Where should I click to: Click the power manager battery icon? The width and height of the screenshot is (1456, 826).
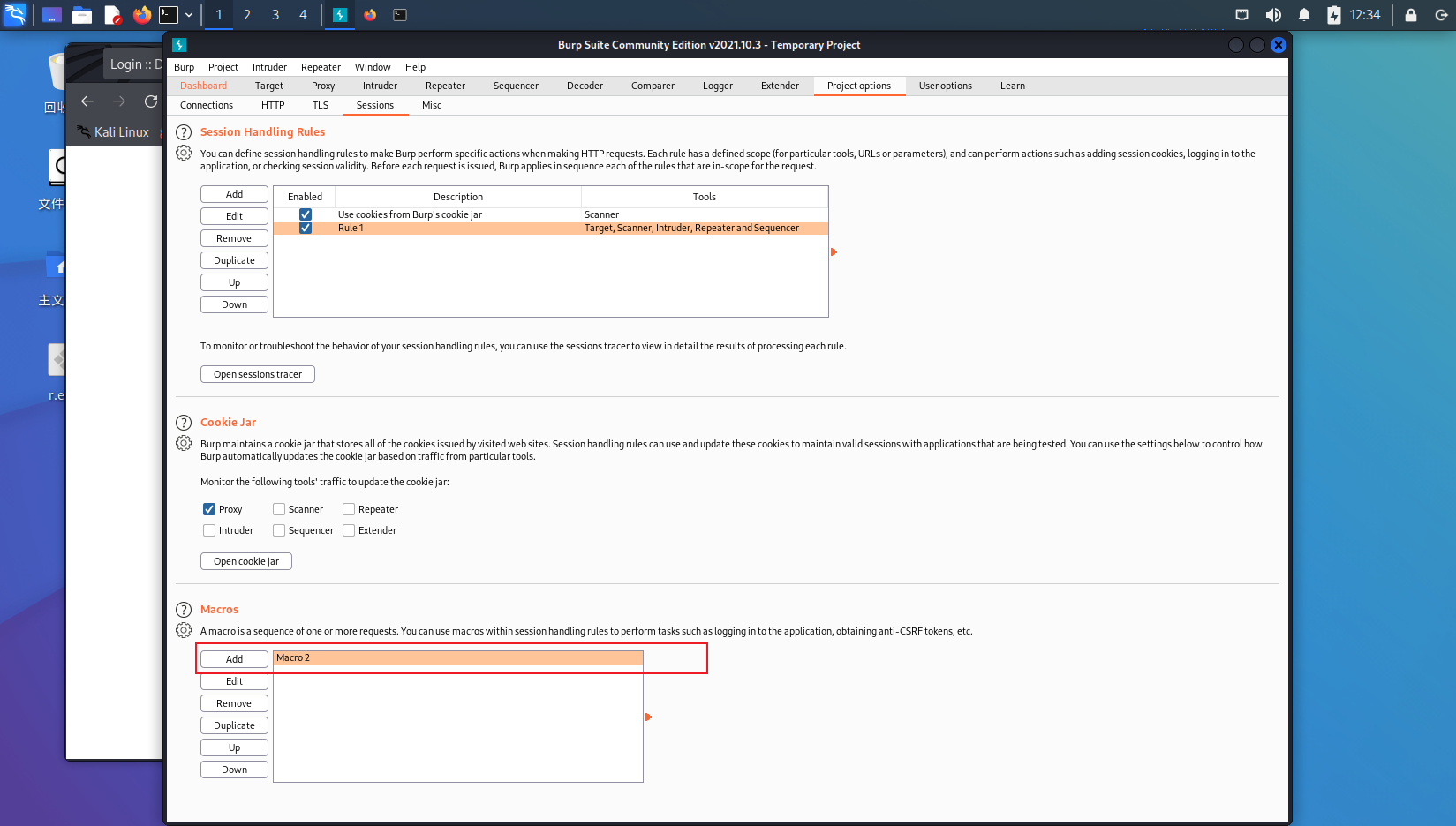click(1333, 14)
